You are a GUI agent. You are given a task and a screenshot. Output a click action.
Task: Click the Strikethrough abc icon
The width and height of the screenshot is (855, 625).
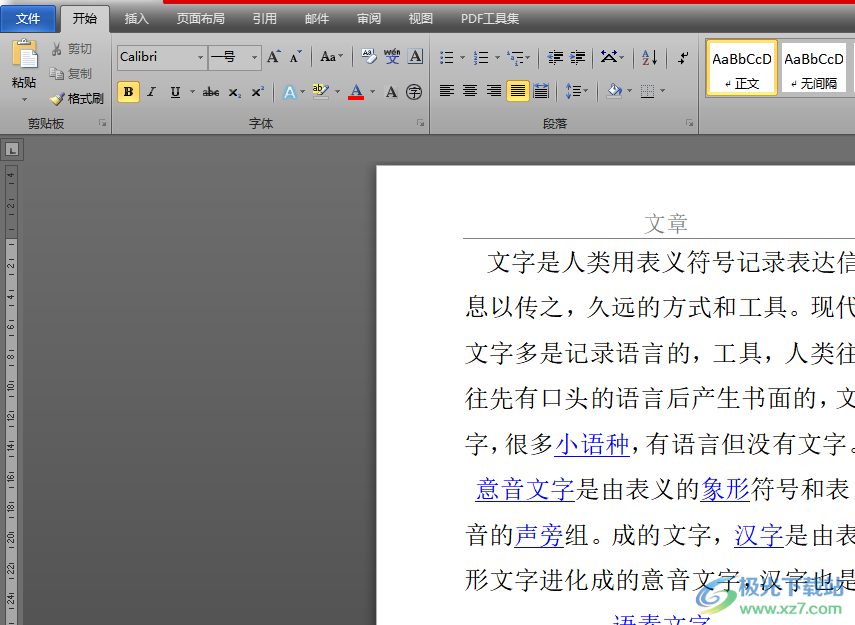(211, 92)
